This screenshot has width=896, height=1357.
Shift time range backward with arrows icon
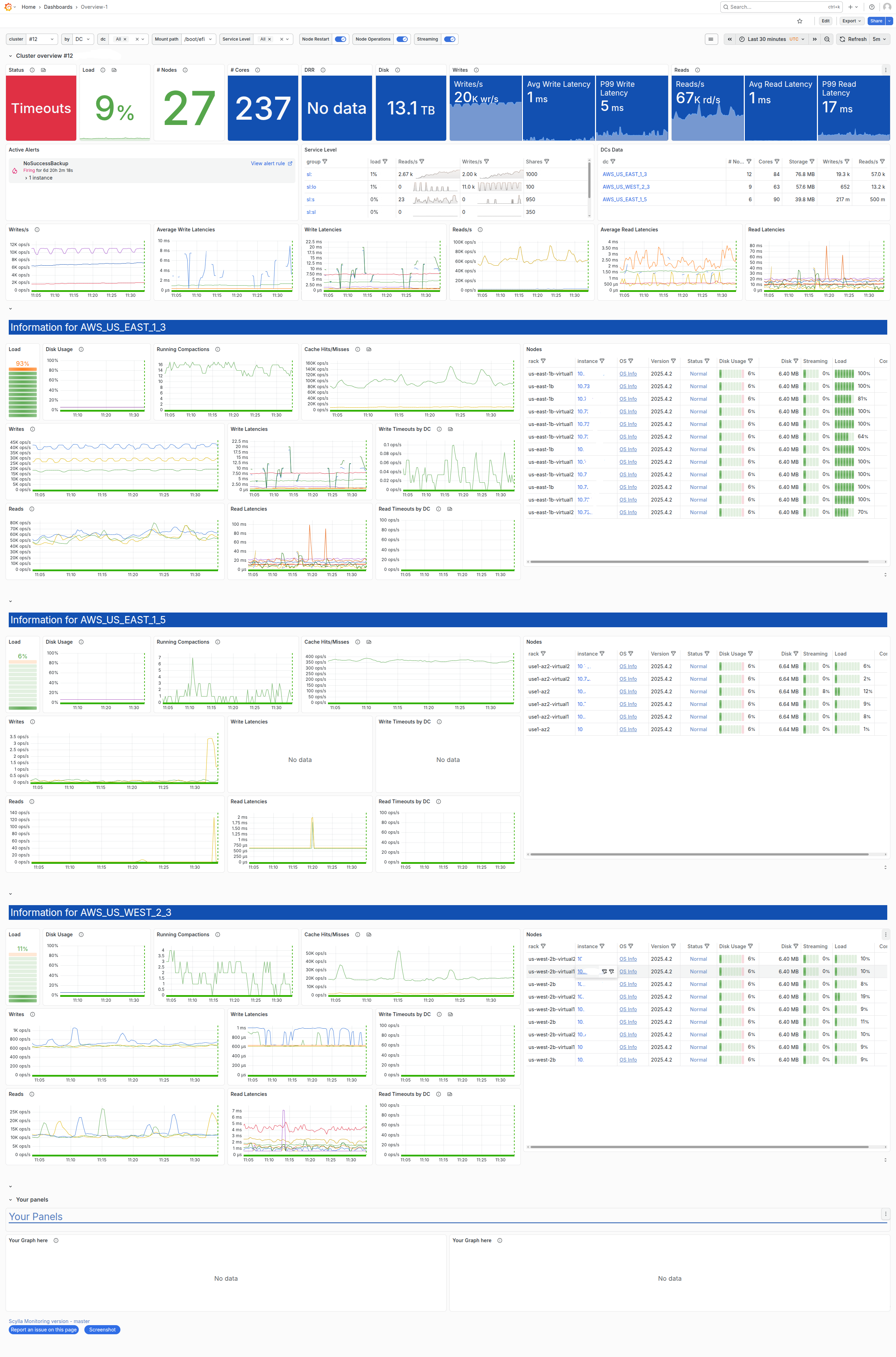coord(730,40)
